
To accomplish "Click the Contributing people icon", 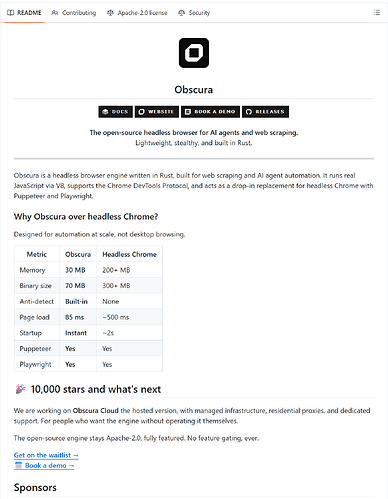I will click(55, 13).
